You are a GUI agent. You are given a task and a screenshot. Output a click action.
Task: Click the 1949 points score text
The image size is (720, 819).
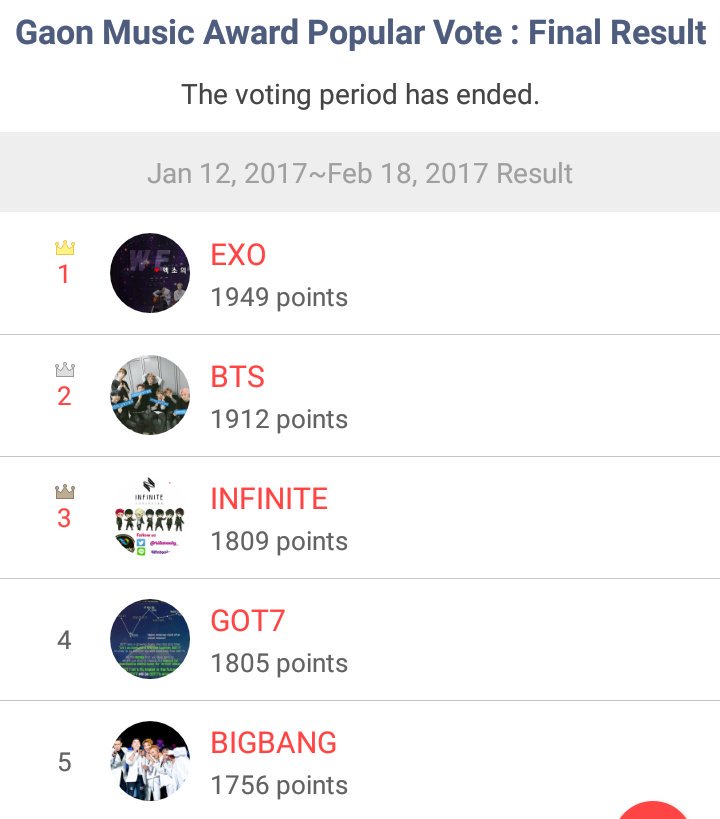pos(279,298)
